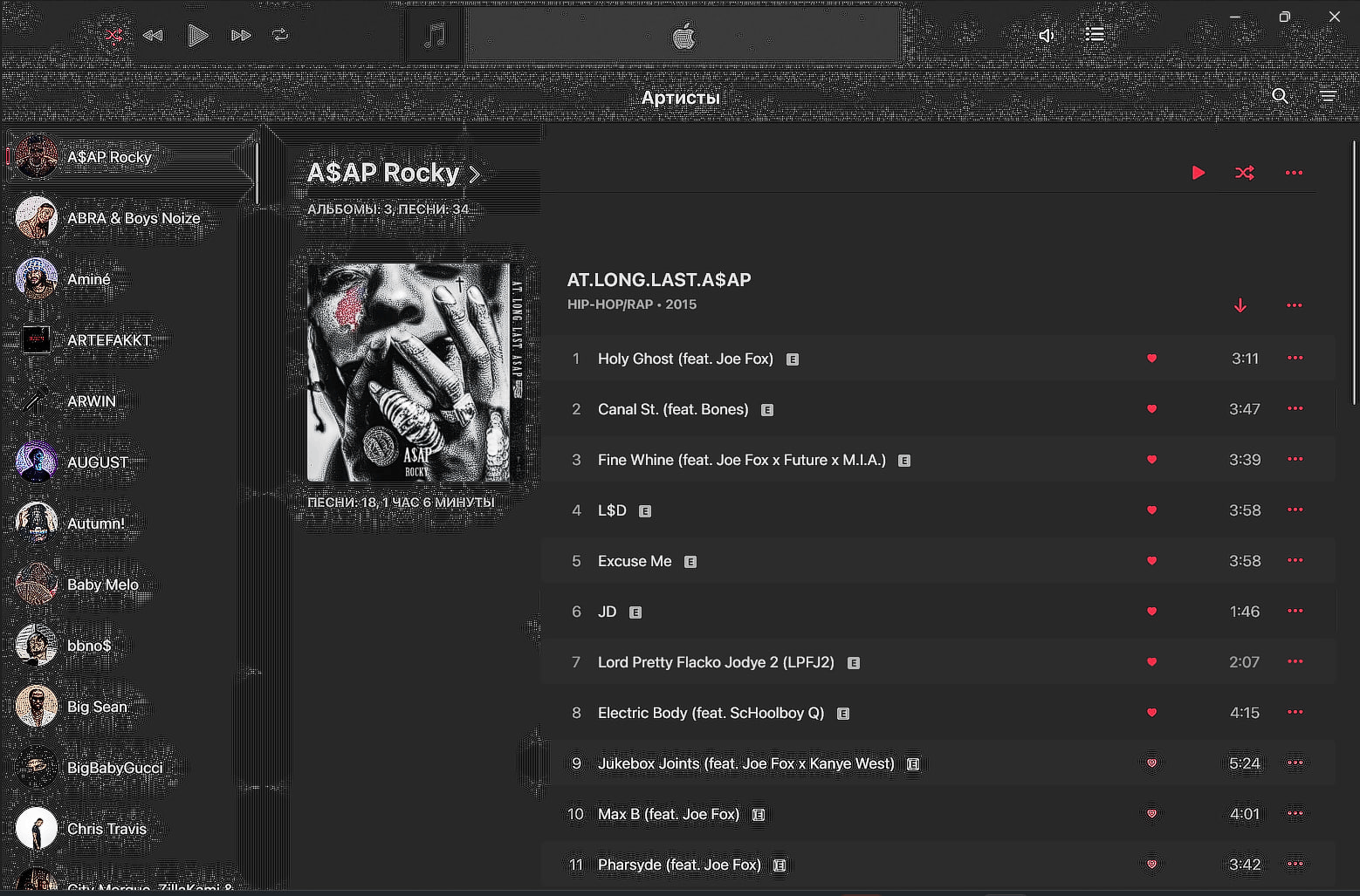Select ARTEFAKKT in artist list
1360x896 pixels.
[129, 340]
